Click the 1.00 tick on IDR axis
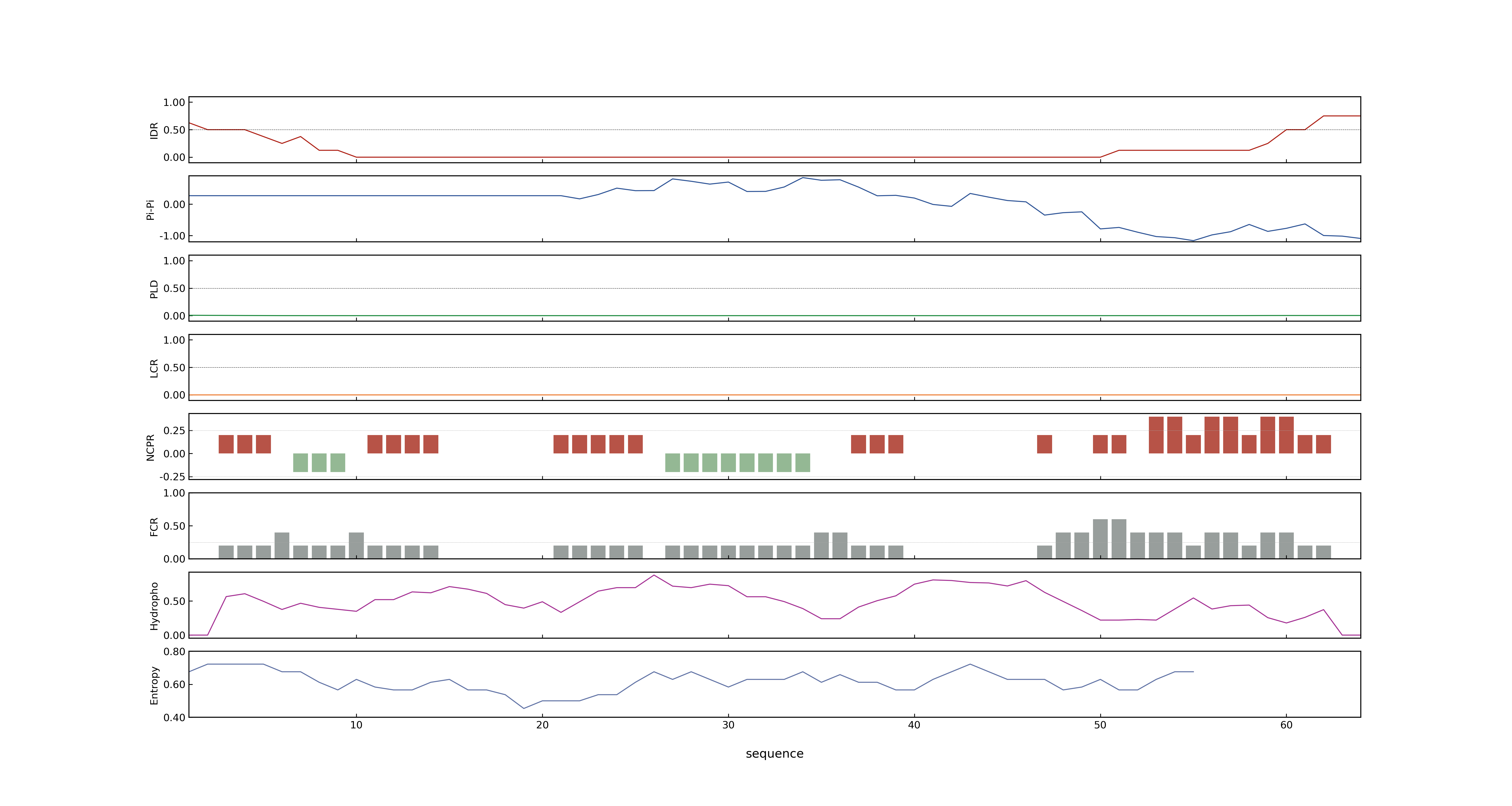 coord(174,103)
